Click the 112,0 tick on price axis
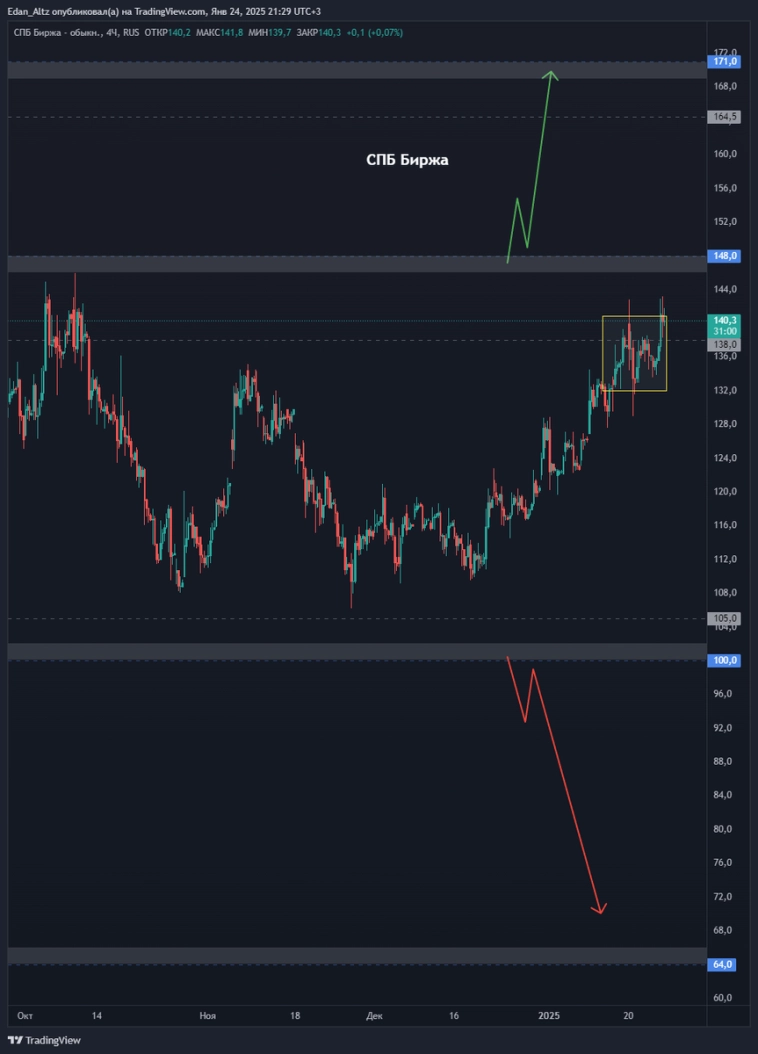The height and width of the screenshot is (1054, 758). 726,559
